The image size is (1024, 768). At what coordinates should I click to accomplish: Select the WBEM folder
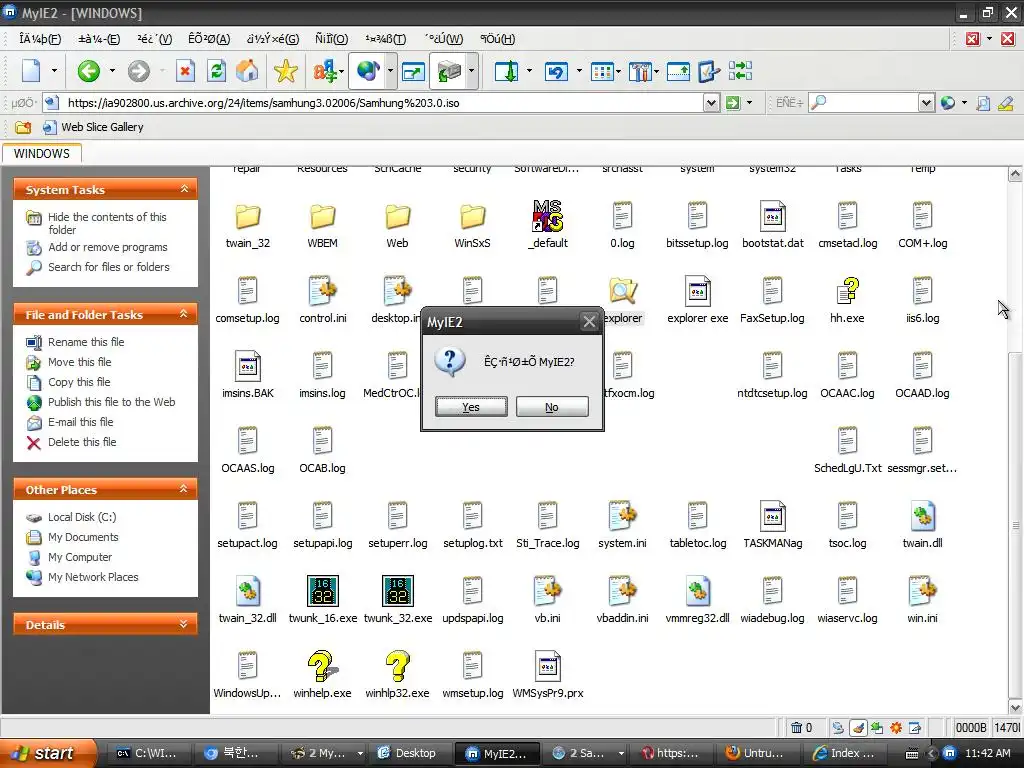(323, 216)
